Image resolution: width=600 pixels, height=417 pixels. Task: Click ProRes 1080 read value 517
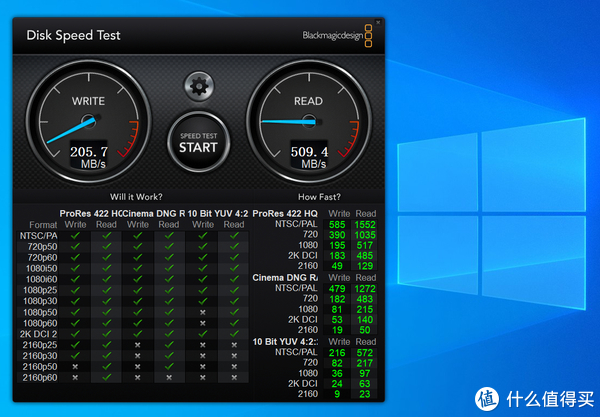point(365,245)
